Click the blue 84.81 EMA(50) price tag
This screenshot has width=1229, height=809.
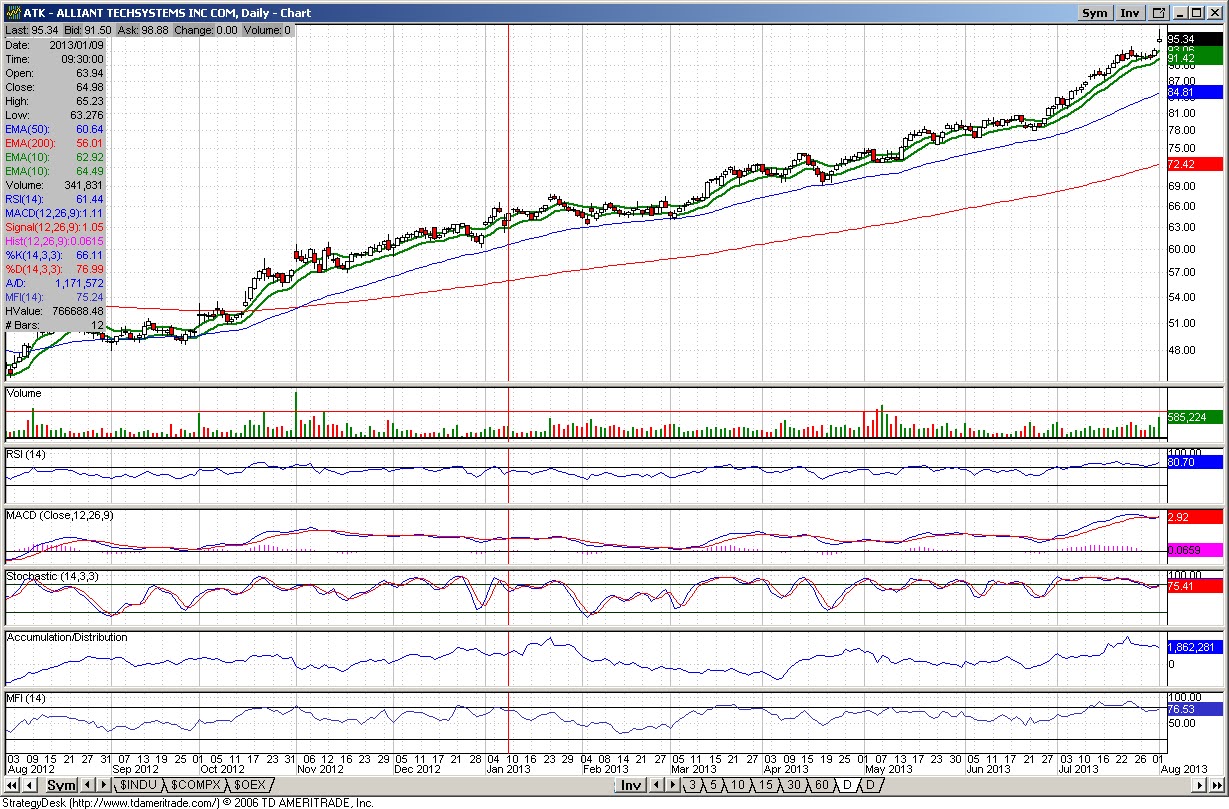tap(1195, 93)
